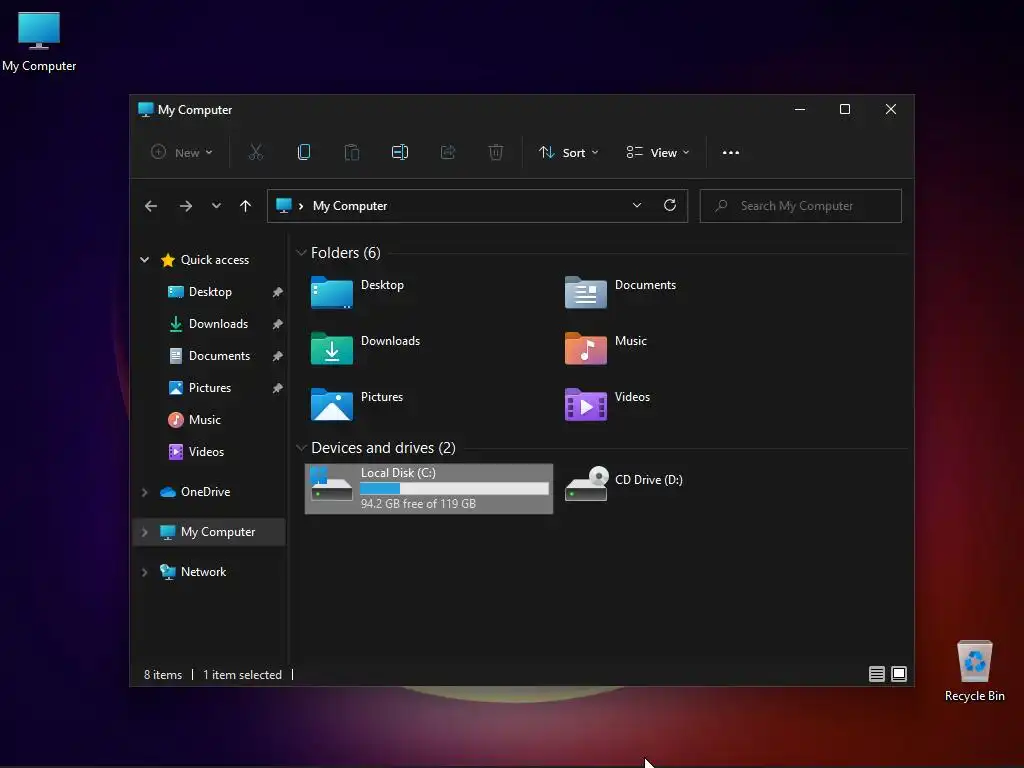The image size is (1024, 768).
Task: Maximize the My Computer window
Action: (x=844, y=109)
